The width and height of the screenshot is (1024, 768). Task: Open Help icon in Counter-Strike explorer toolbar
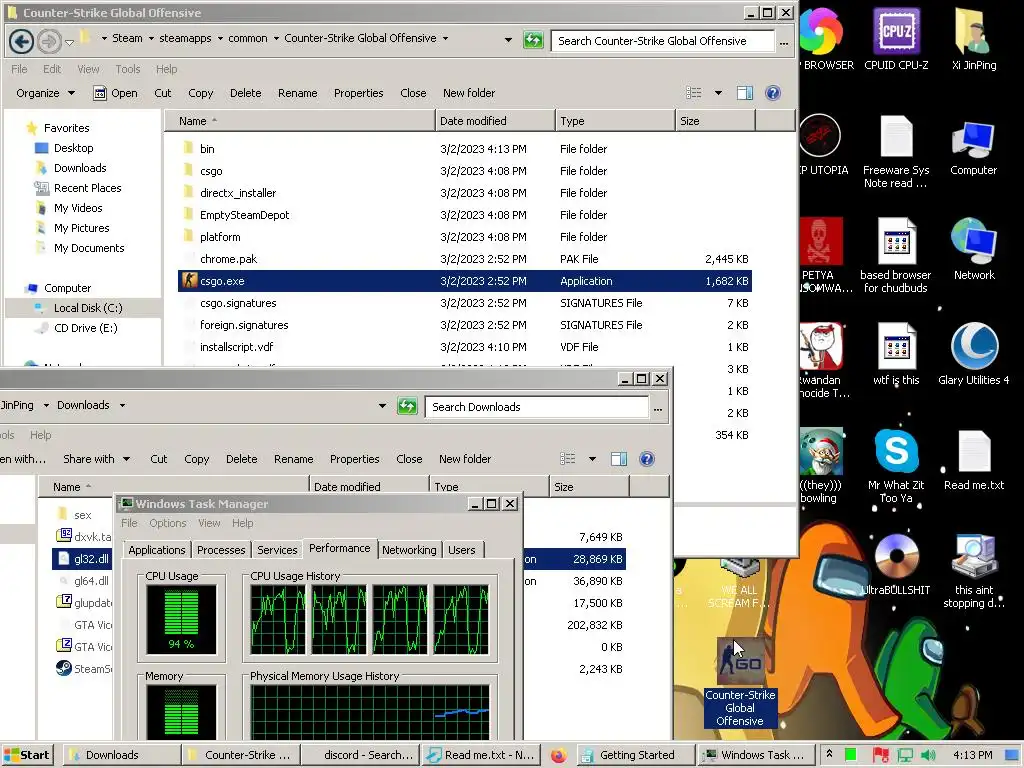pyautogui.click(x=773, y=93)
